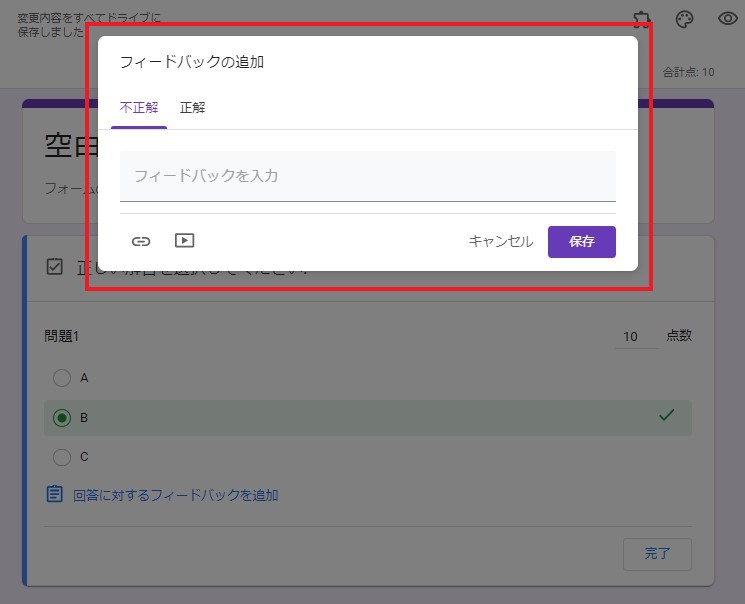Switch to the 正解 tab
This screenshot has width=745, height=604.
(192, 108)
